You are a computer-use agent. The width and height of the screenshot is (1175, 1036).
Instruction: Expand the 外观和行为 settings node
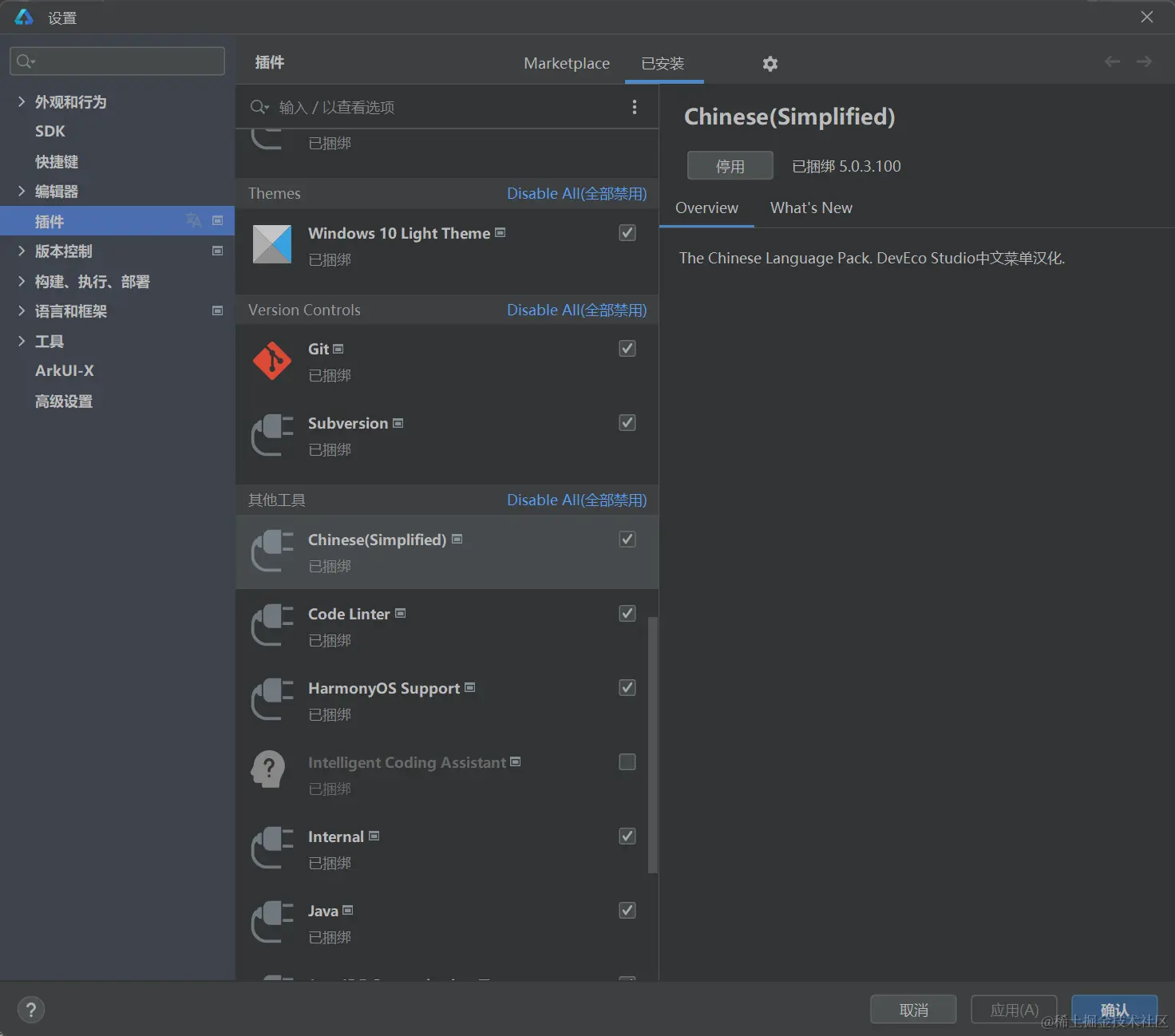[x=22, y=101]
